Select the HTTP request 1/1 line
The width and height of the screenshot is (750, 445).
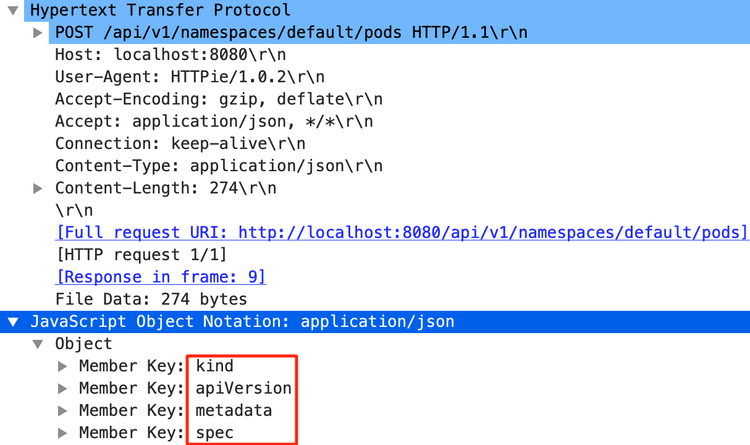coord(141,254)
